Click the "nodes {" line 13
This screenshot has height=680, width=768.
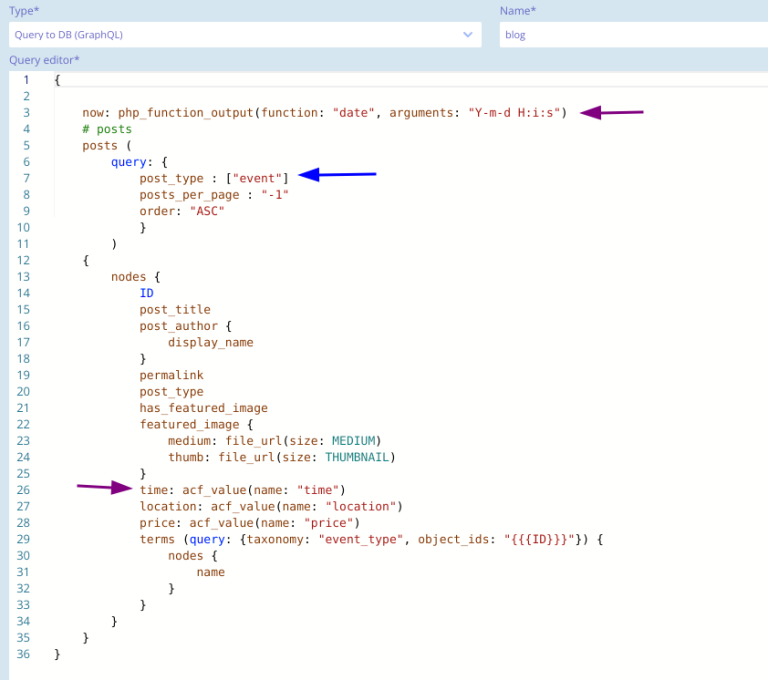coord(136,277)
